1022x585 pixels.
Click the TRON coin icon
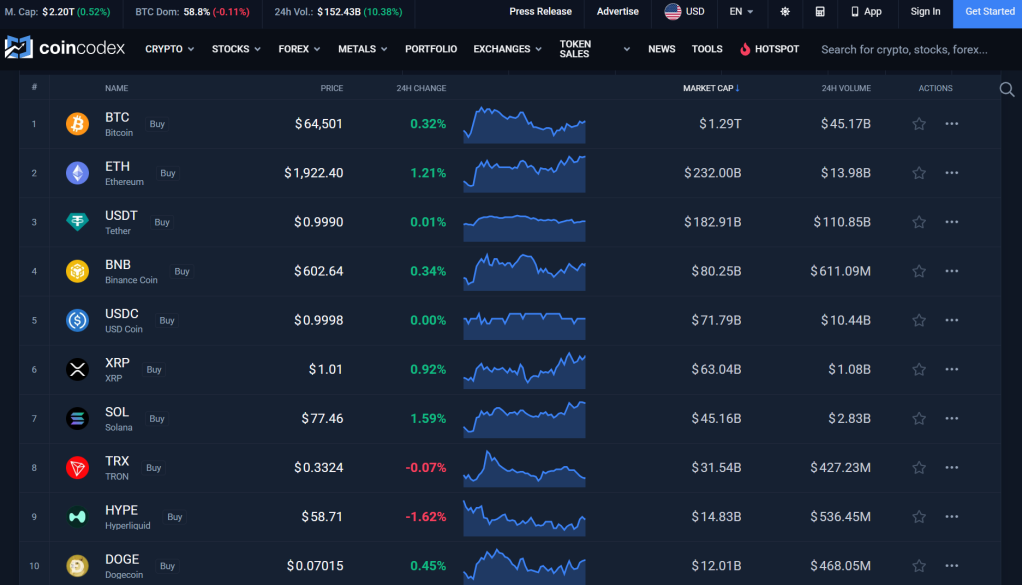coord(77,468)
